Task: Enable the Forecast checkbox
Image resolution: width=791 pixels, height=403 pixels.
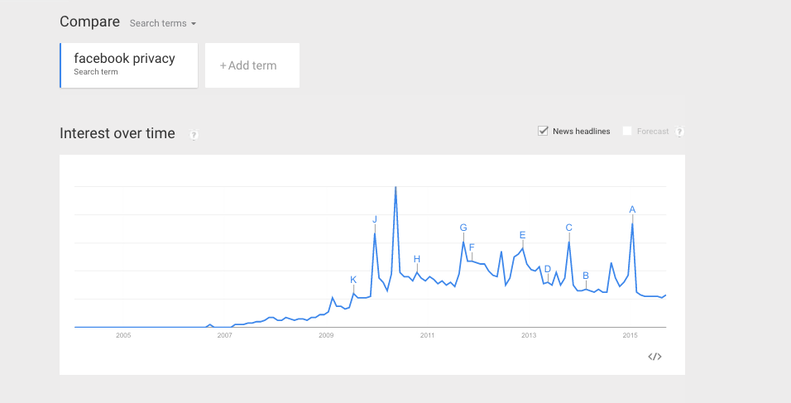Action: [x=627, y=131]
